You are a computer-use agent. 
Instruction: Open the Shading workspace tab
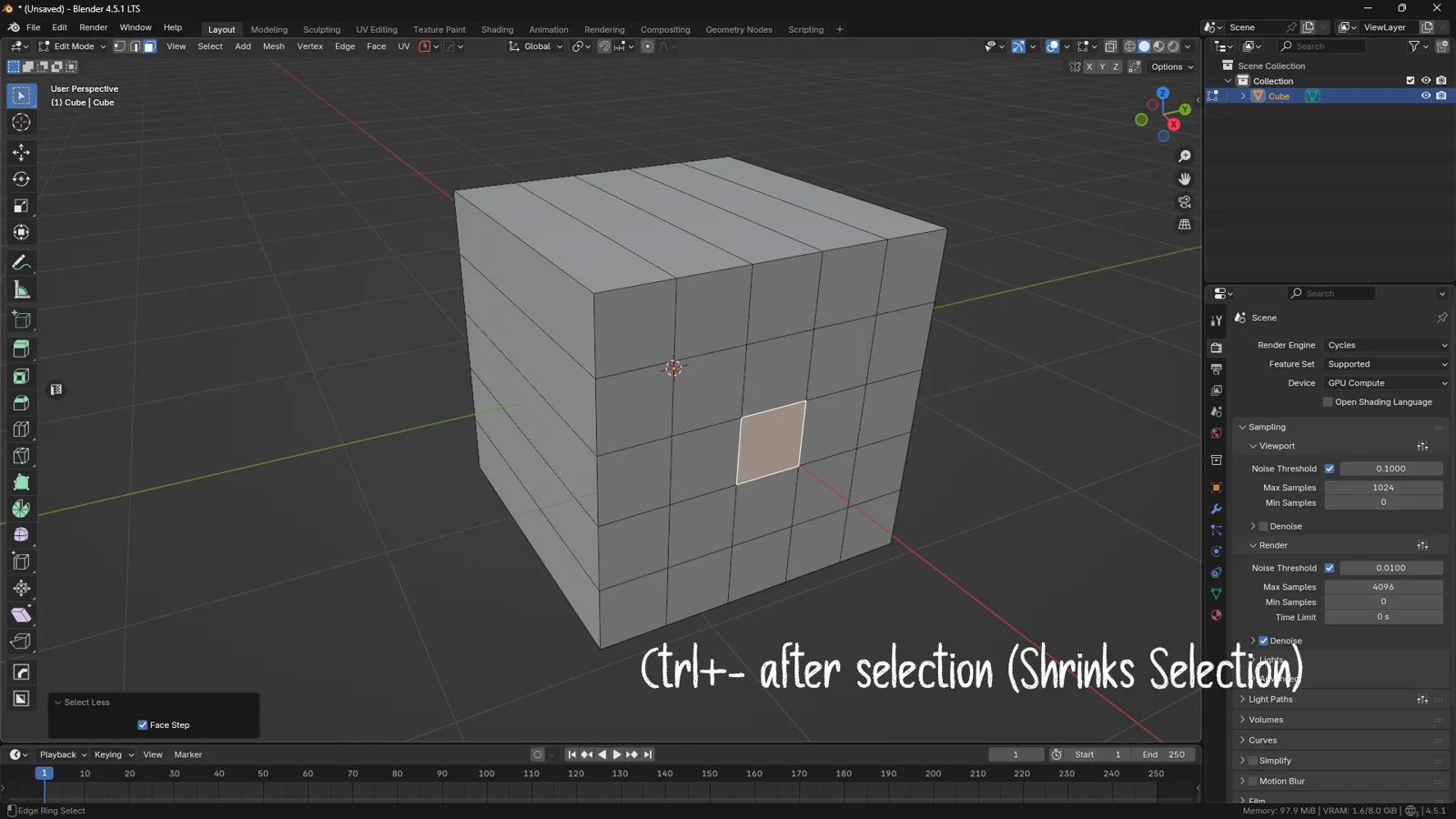pyautogui.click(x=497, y=29)
